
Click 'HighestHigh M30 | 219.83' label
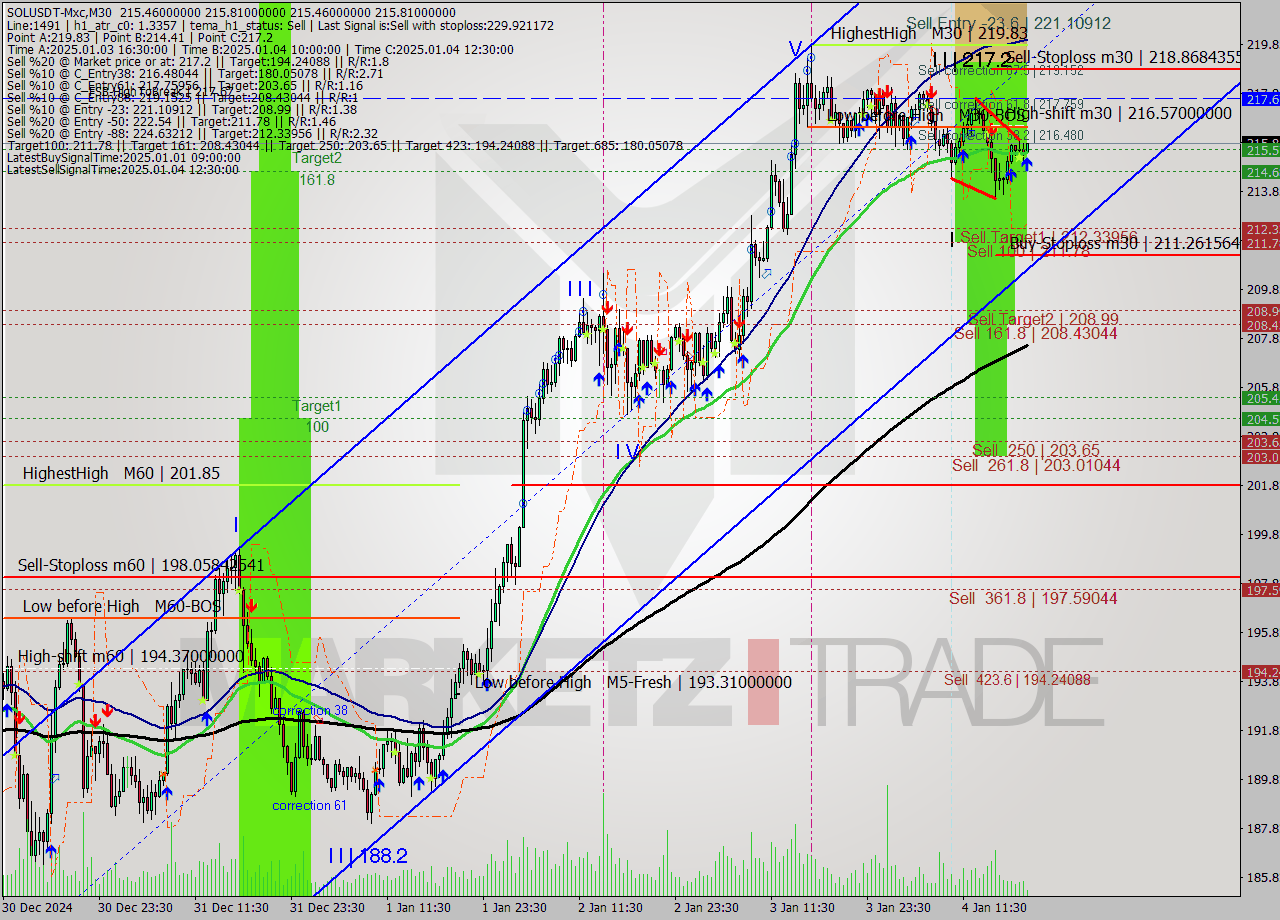tap(929, 33)
